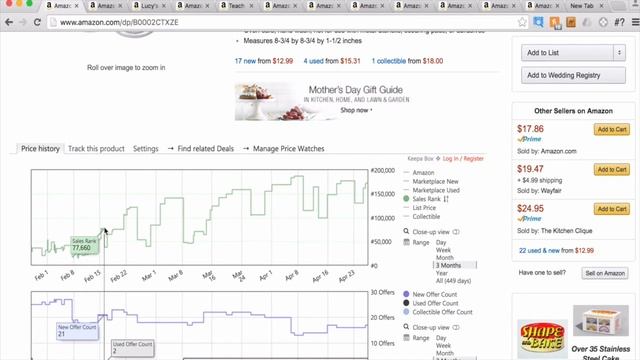This screenshot has width=640, height=360.
Task: Click the brown square extension icon
Action: point(571,22)
